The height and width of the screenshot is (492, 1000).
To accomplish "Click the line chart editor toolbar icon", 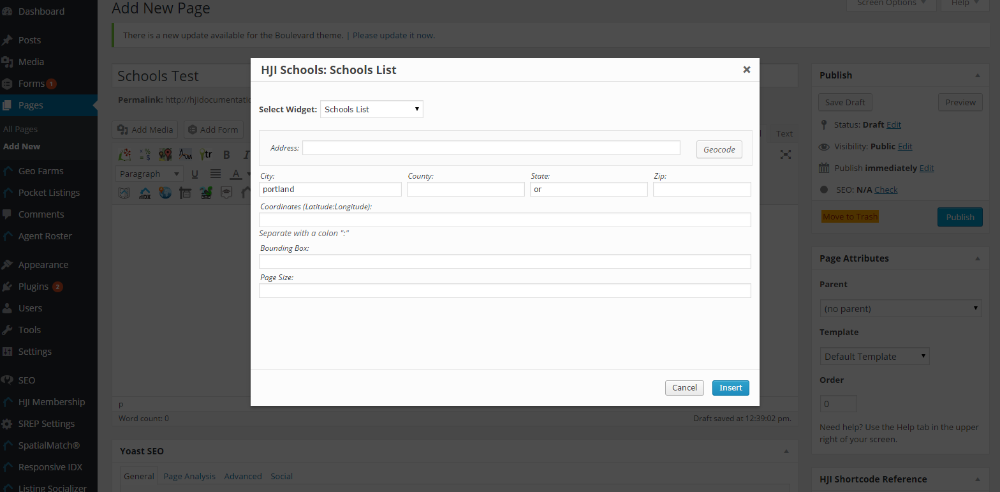I will coord(185,154).
